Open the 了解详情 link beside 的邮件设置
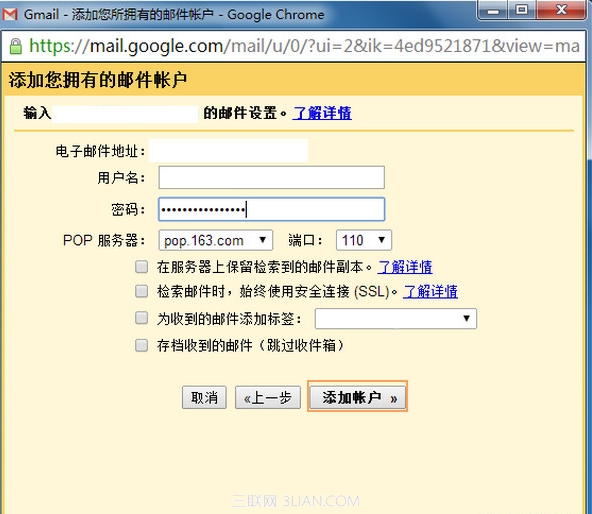The image size is (592, 514). pos(322,113)
